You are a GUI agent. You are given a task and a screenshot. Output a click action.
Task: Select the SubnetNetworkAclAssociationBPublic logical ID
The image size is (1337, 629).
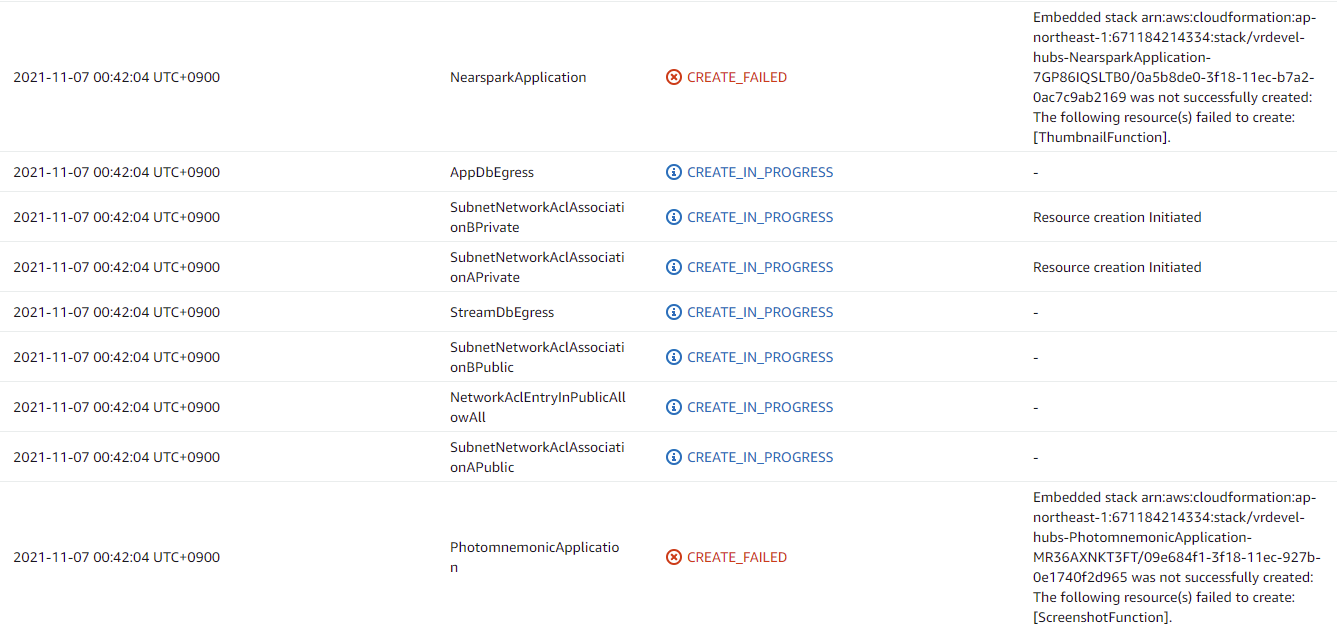coord(537,357)
